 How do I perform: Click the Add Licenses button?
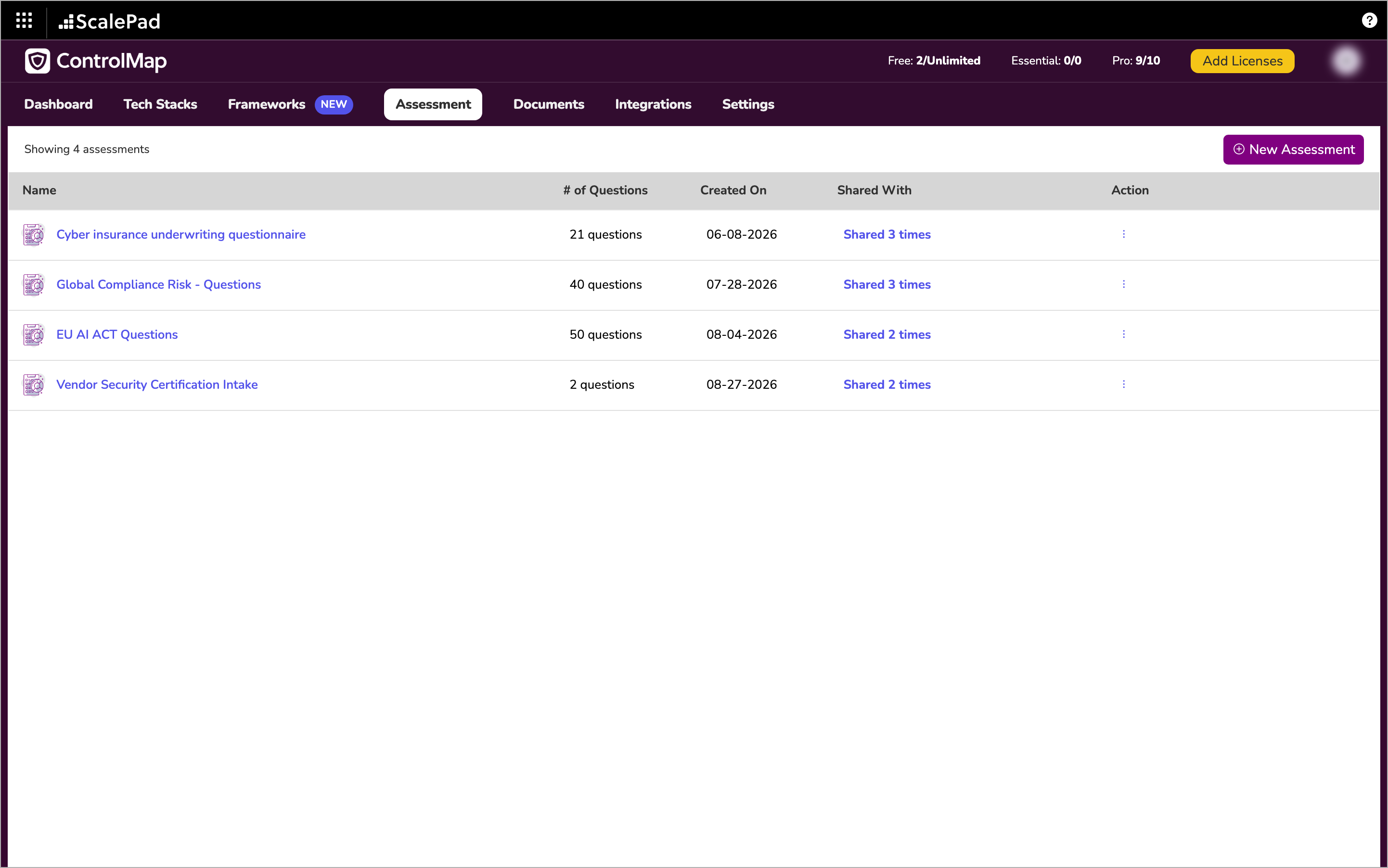[x=1242, y=61]
